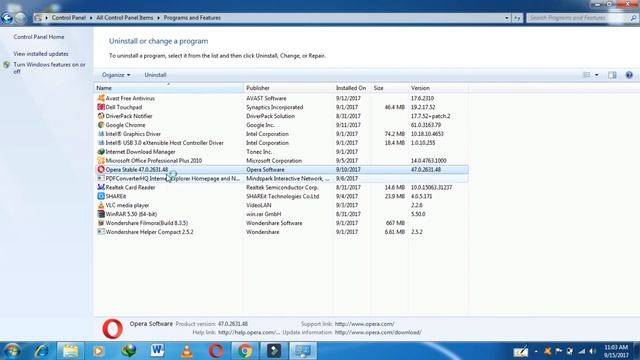The image size is (640, 360).
Task: Click the SHAREit program icon
Action: tap(101, 196)
